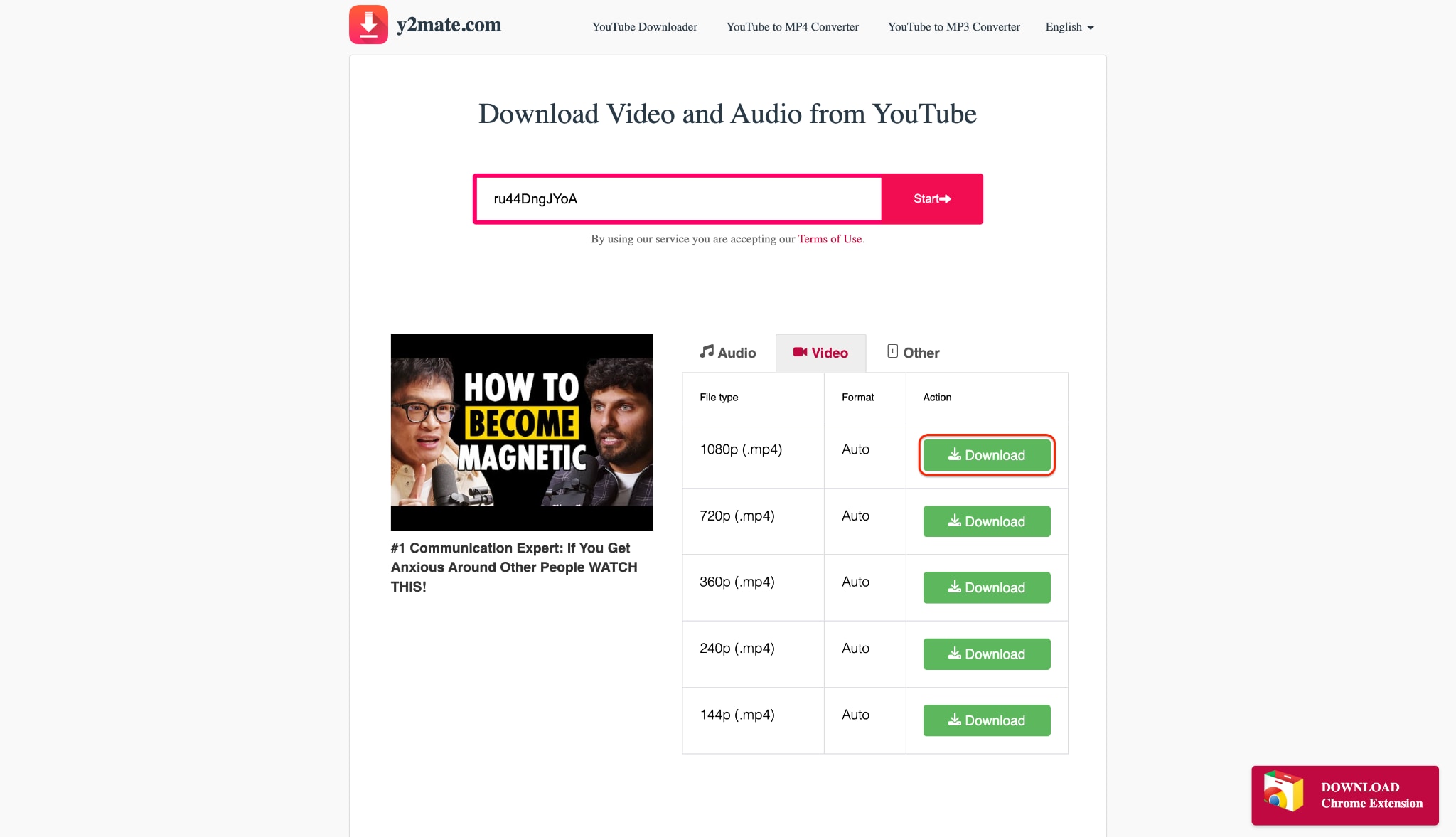Open YouTube to MP4 Converter link
Image resolution: width=1456 pixels, height=837 pixels.
(x=793, y=27)
